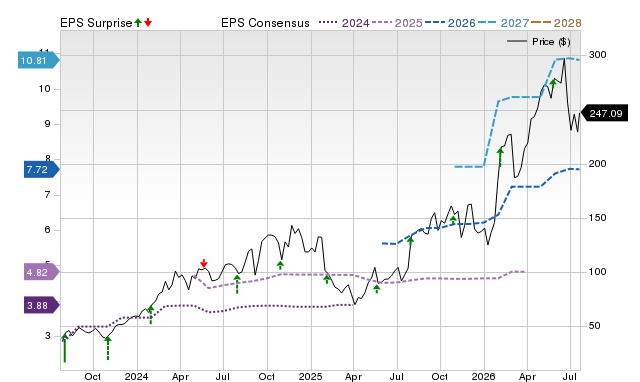Select the 7.72 value tag
This screenshot has height=382, width=640.
41,169
